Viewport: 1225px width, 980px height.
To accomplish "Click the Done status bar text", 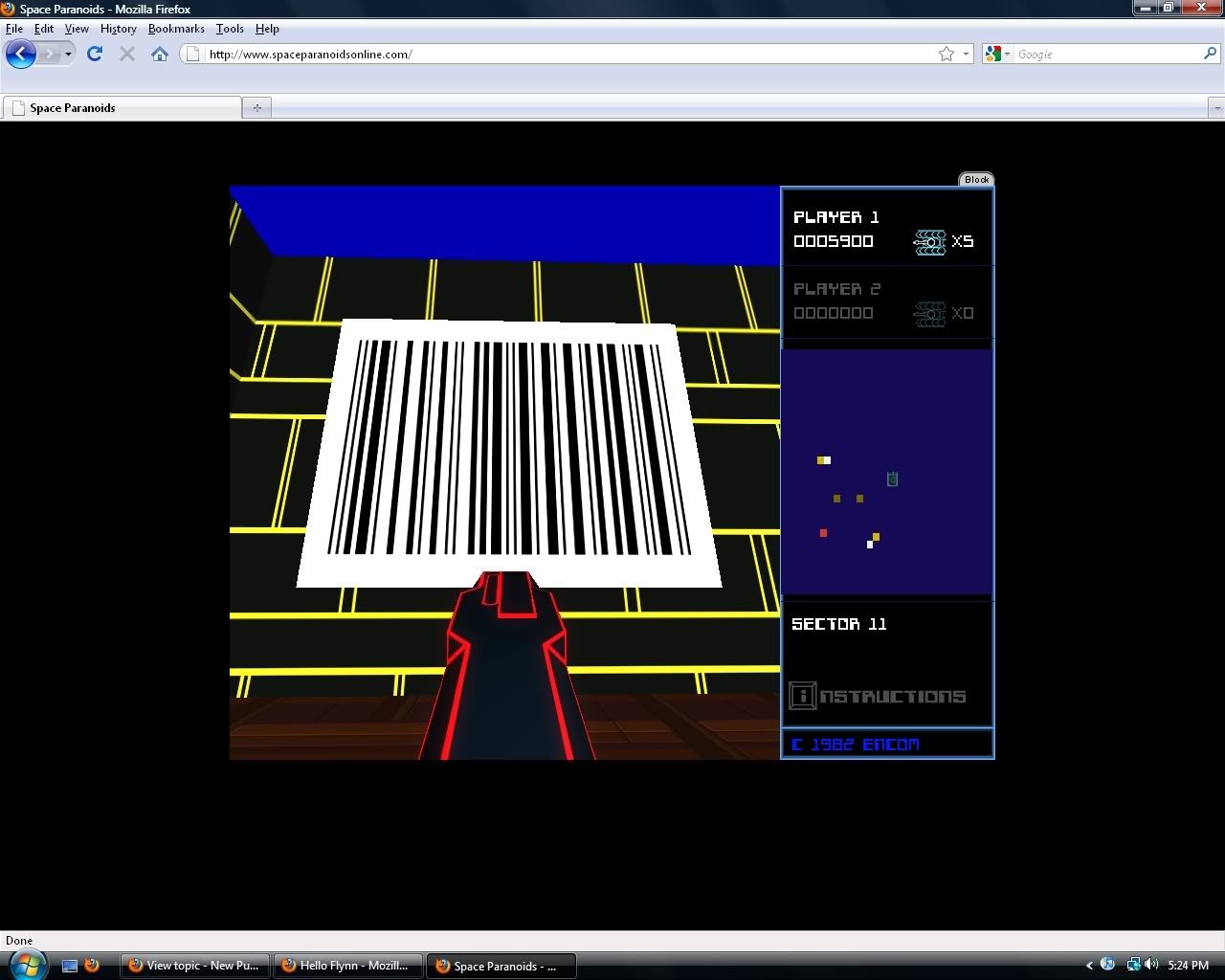I will tap(19, 941).
